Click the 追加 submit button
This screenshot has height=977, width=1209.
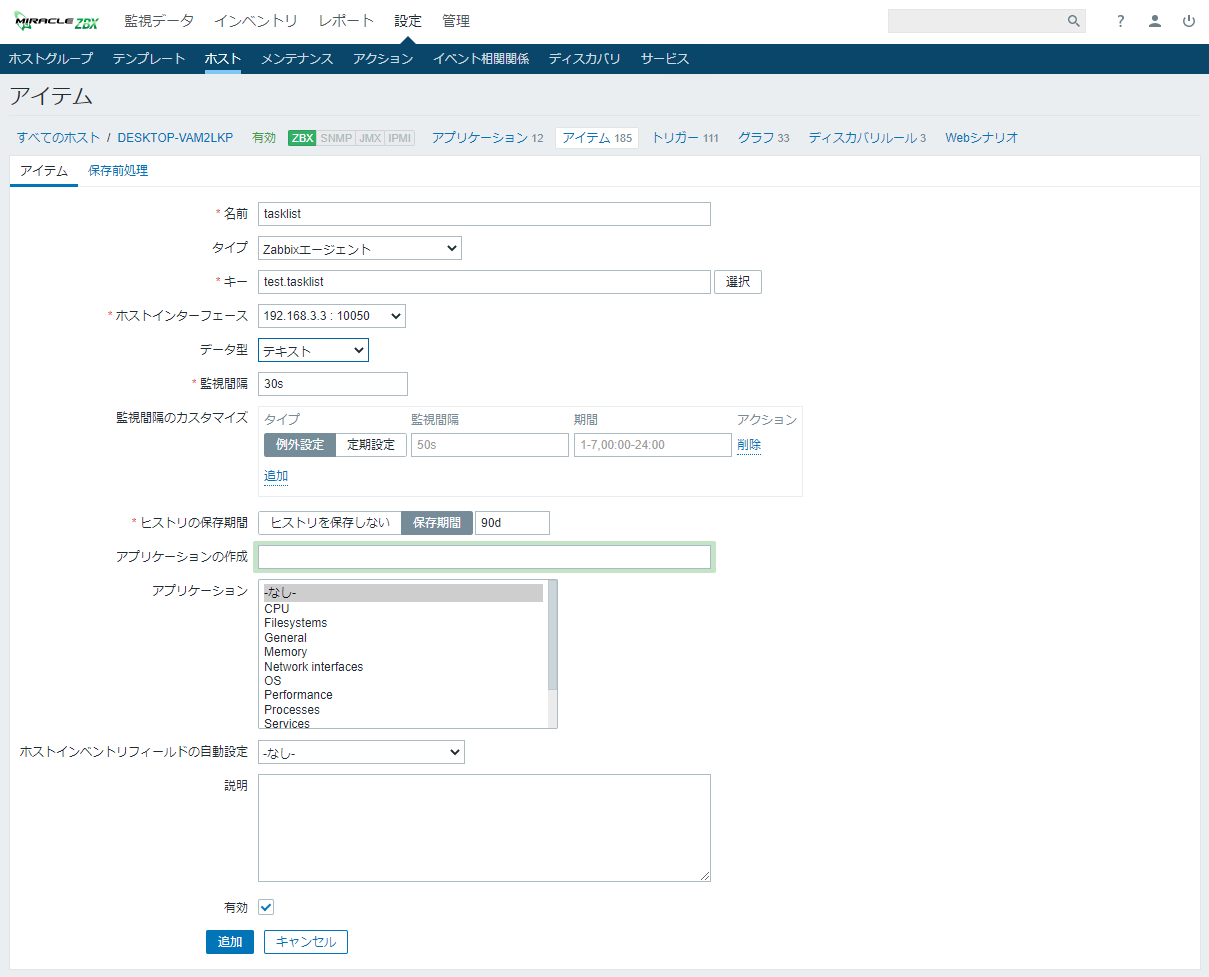coord(230,942)
